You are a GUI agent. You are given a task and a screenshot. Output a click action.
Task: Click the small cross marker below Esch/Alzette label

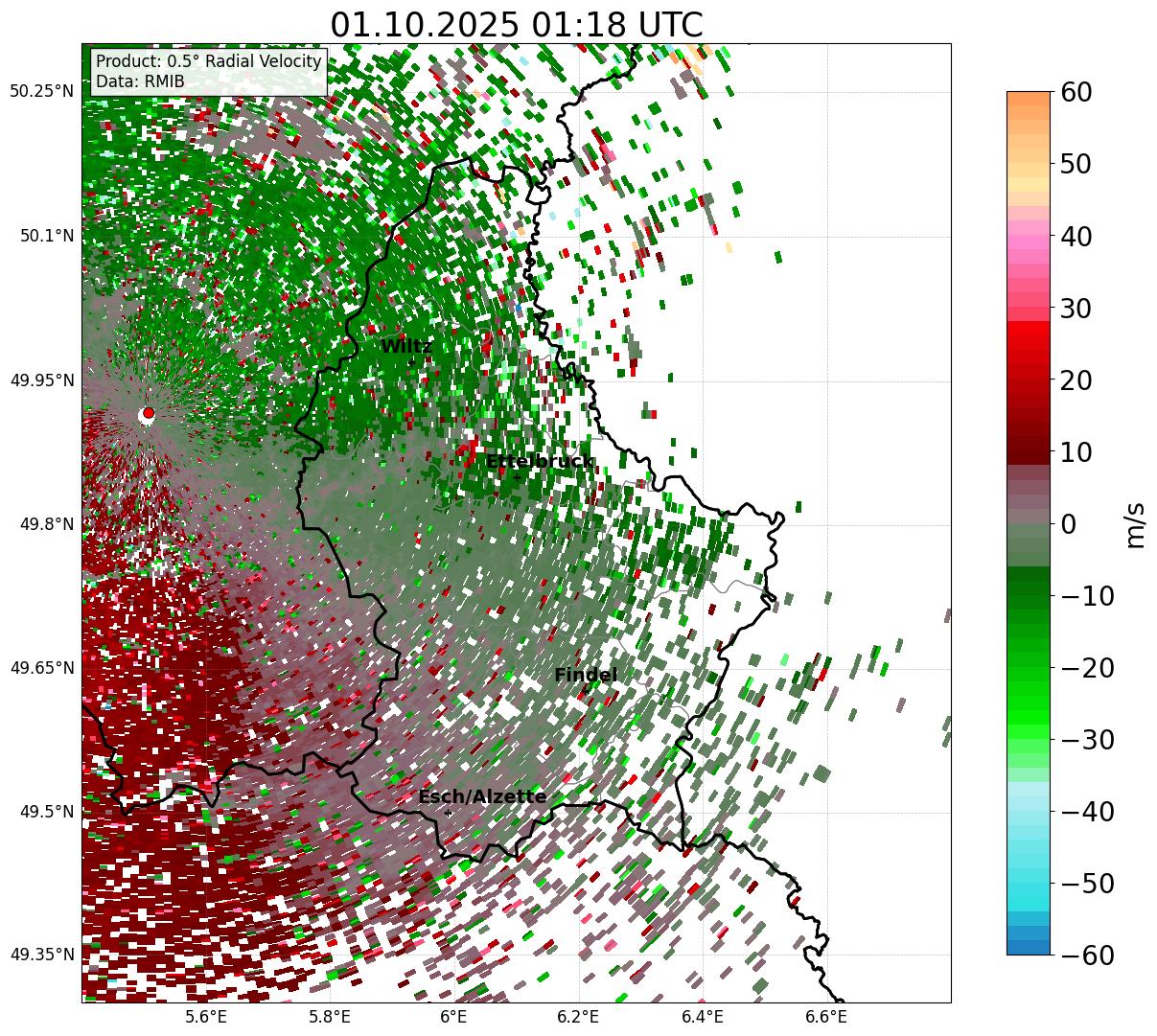point(448,813)
